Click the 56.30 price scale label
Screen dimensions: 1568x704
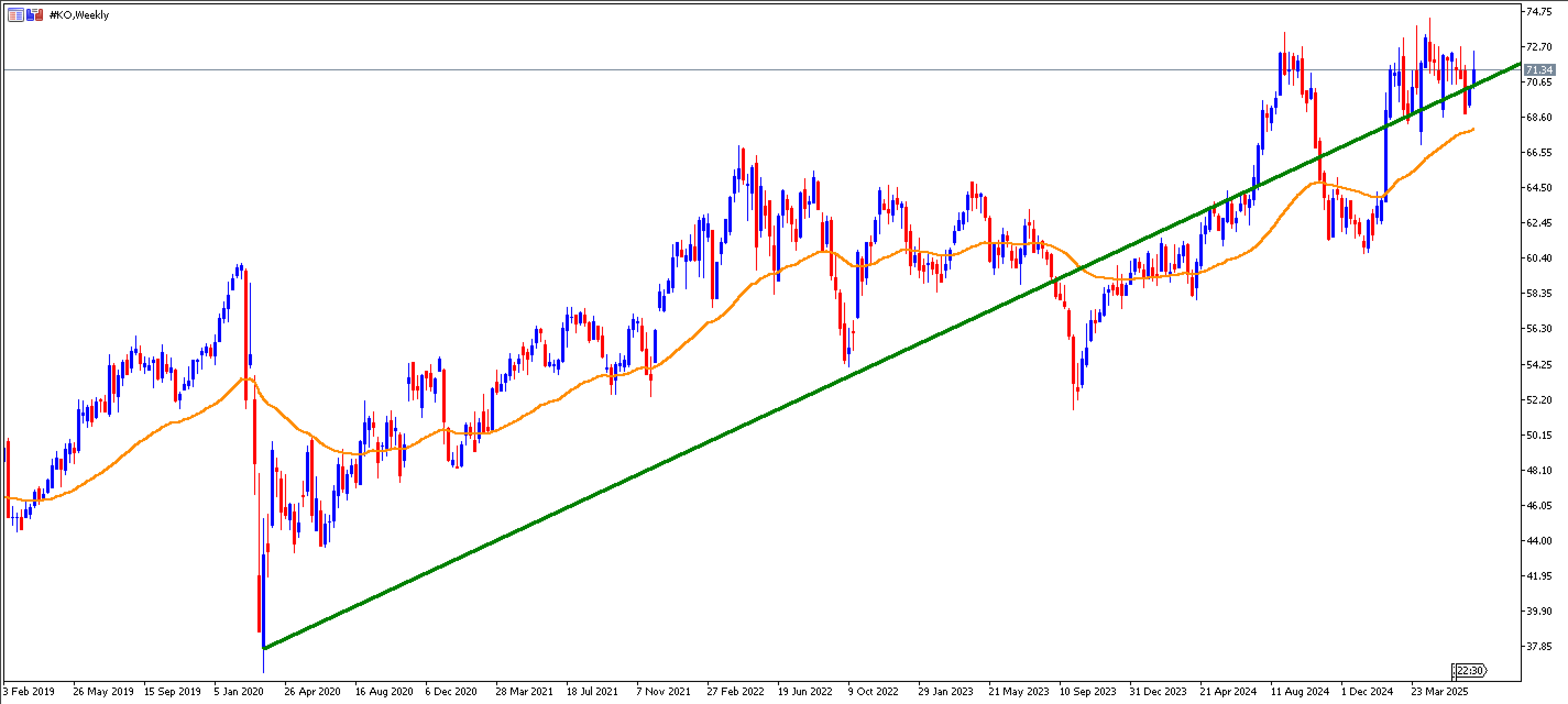(x=1539, y=328)
